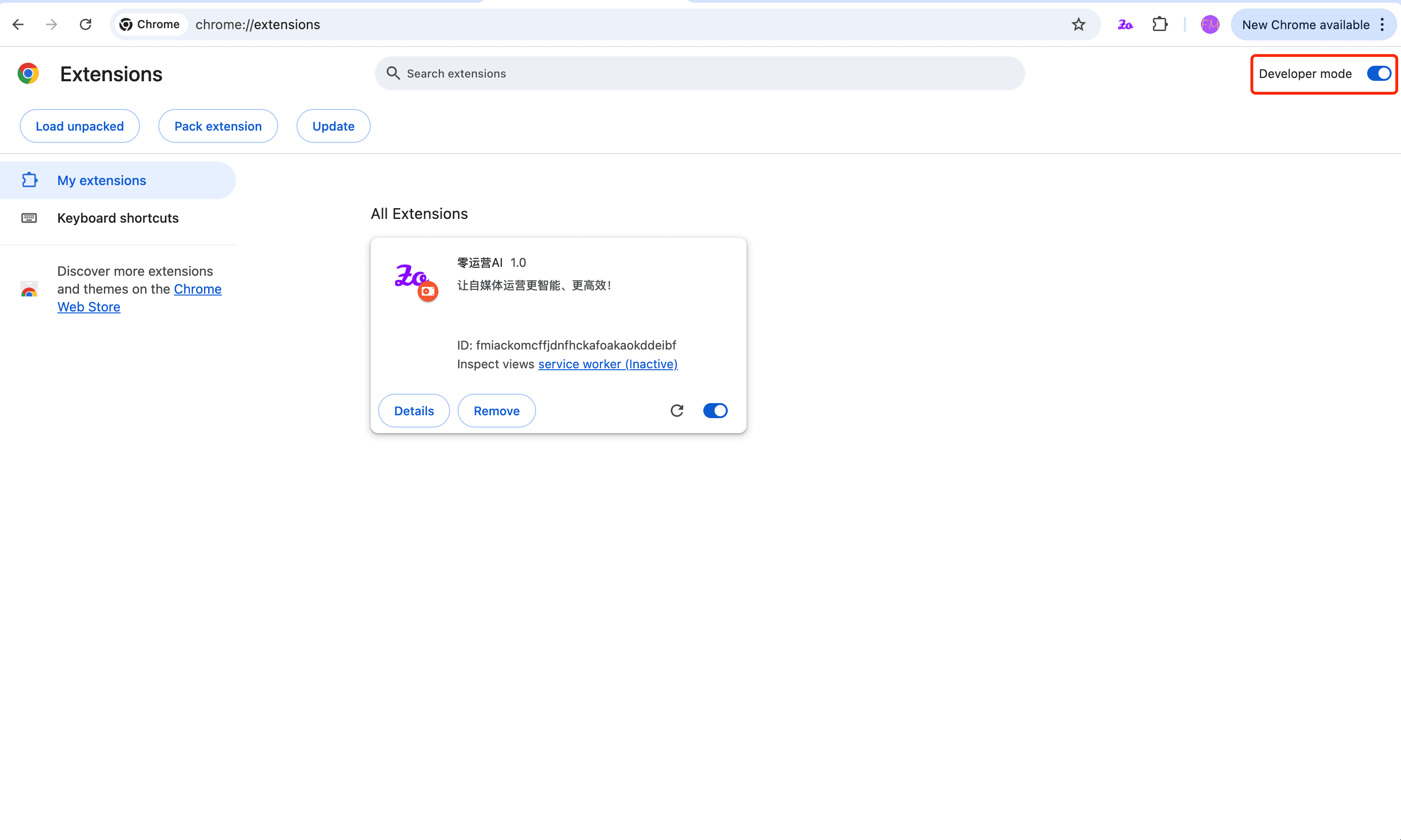Select My extensions tab
This screenshot has width=1401, height=840.
click(x=101, y=180)
